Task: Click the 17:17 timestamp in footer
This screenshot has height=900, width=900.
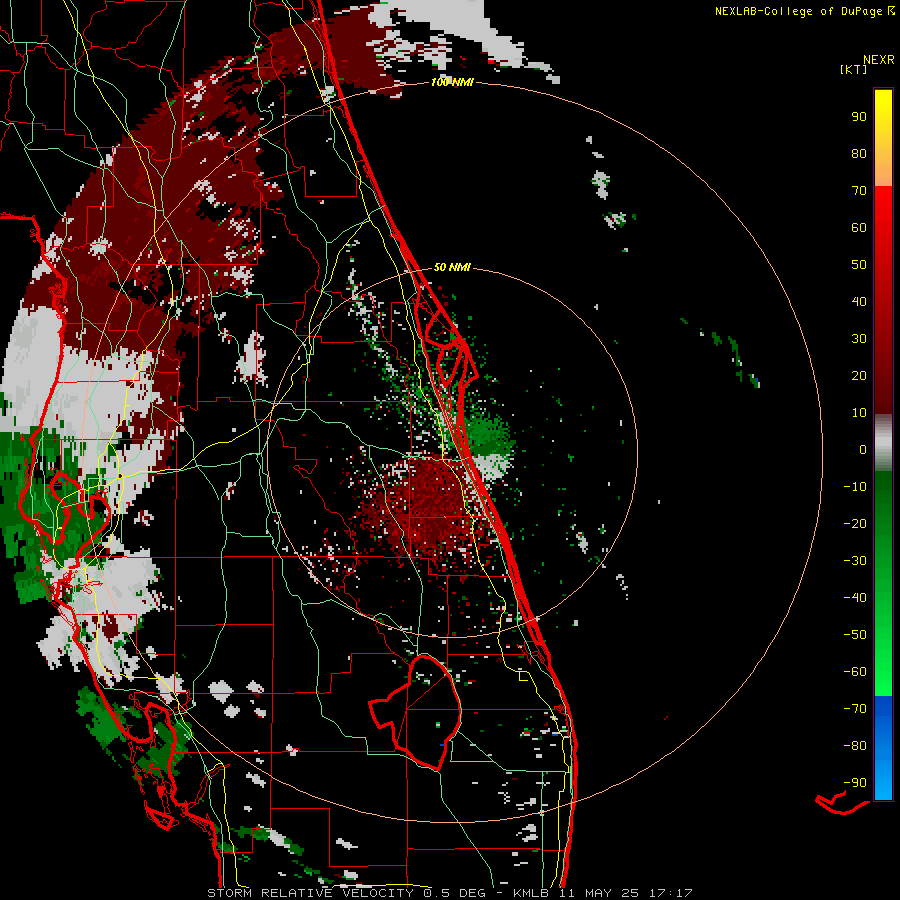Action: click(671, 893)
